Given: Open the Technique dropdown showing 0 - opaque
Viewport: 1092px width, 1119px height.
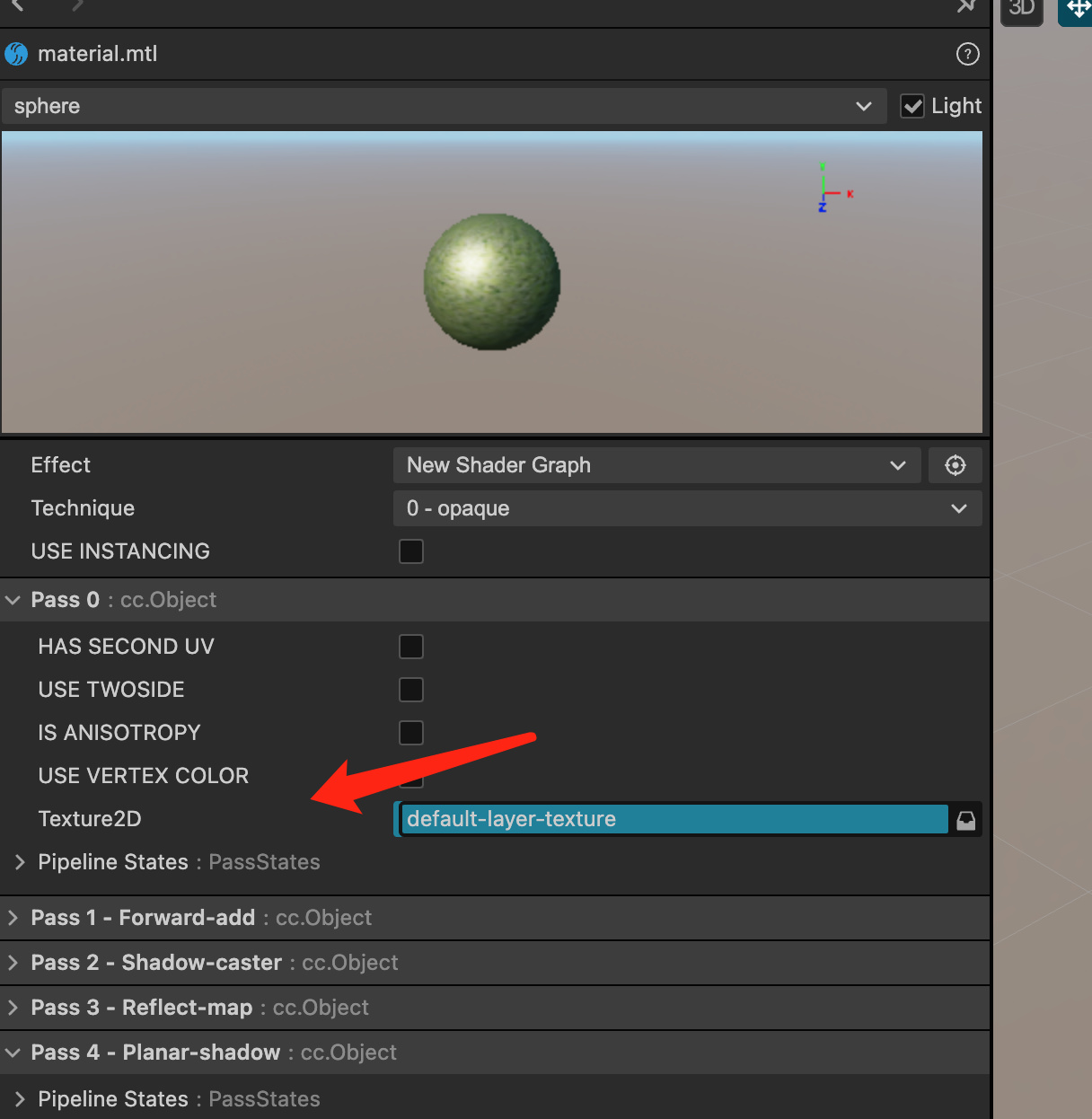Looking at the screenshot, I should click(x=688, y=508).
